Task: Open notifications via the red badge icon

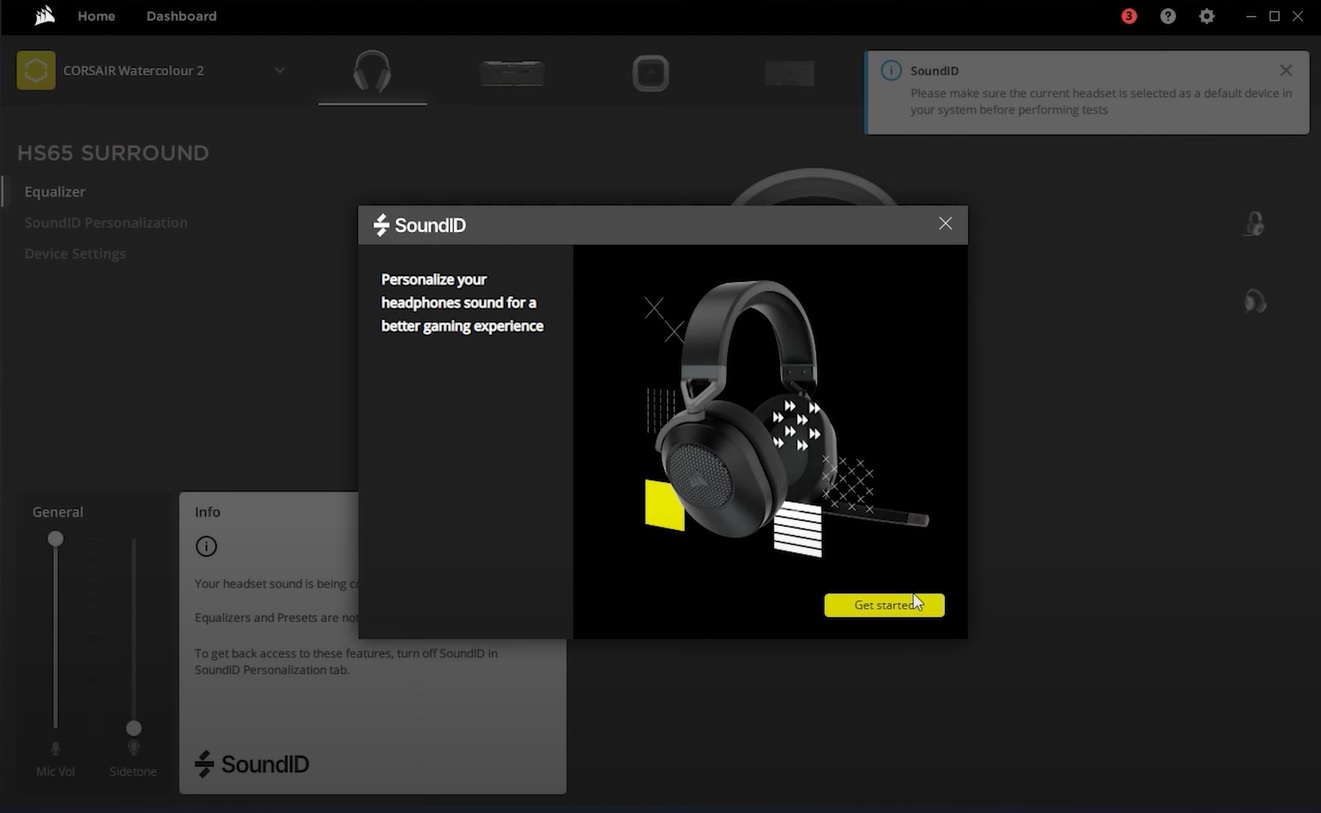Action: point(1128,16)
